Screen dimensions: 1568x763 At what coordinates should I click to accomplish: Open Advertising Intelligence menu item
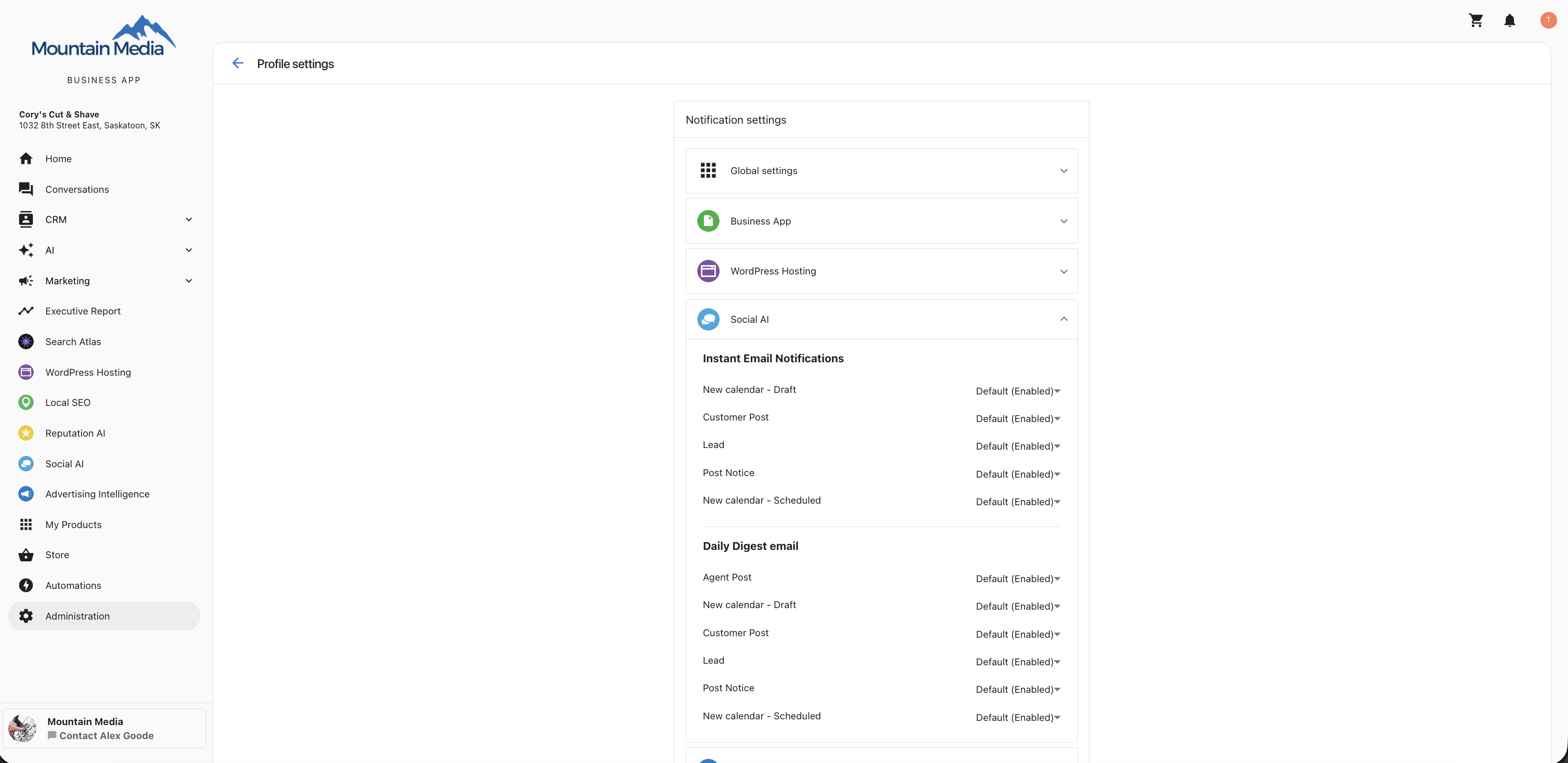(104, 494)
